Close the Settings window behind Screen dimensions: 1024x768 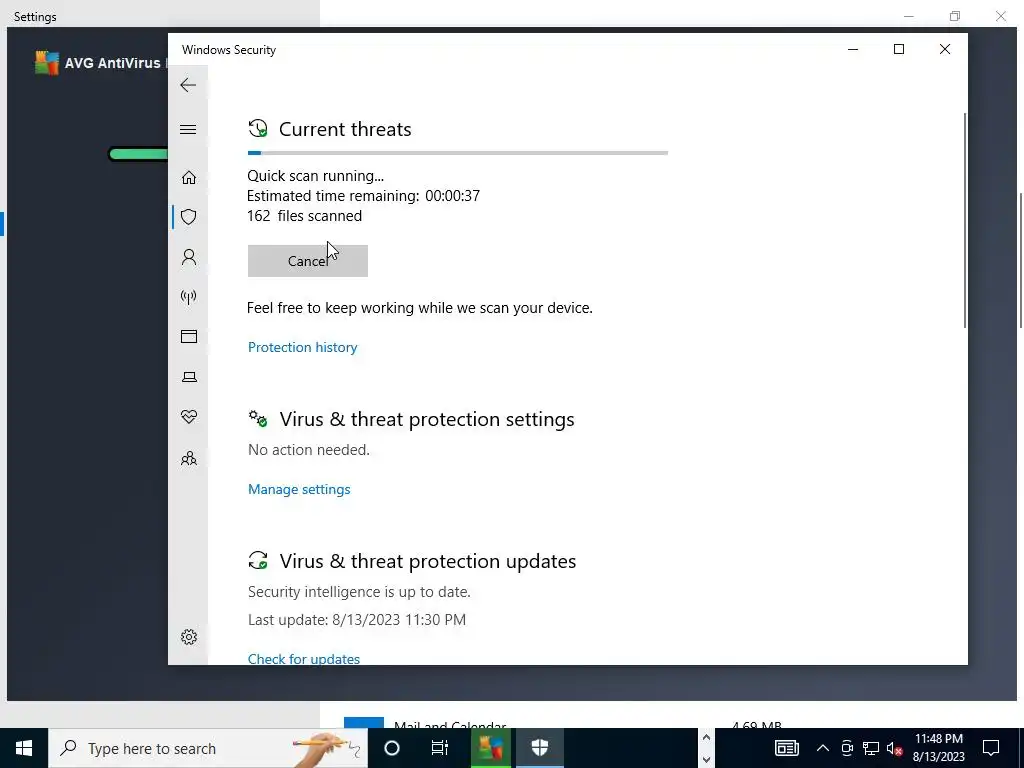(x=1000, y=16)
